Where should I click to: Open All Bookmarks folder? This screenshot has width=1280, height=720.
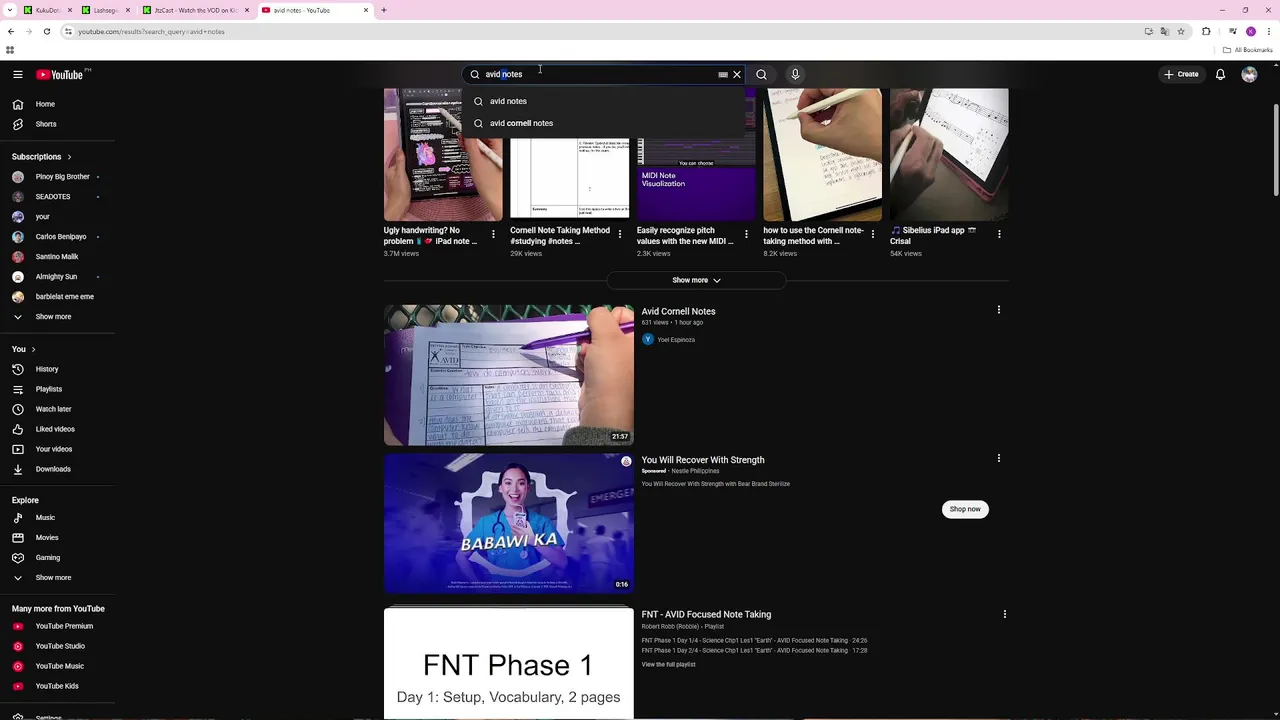pyautogui.click(x=1248, y=50)
